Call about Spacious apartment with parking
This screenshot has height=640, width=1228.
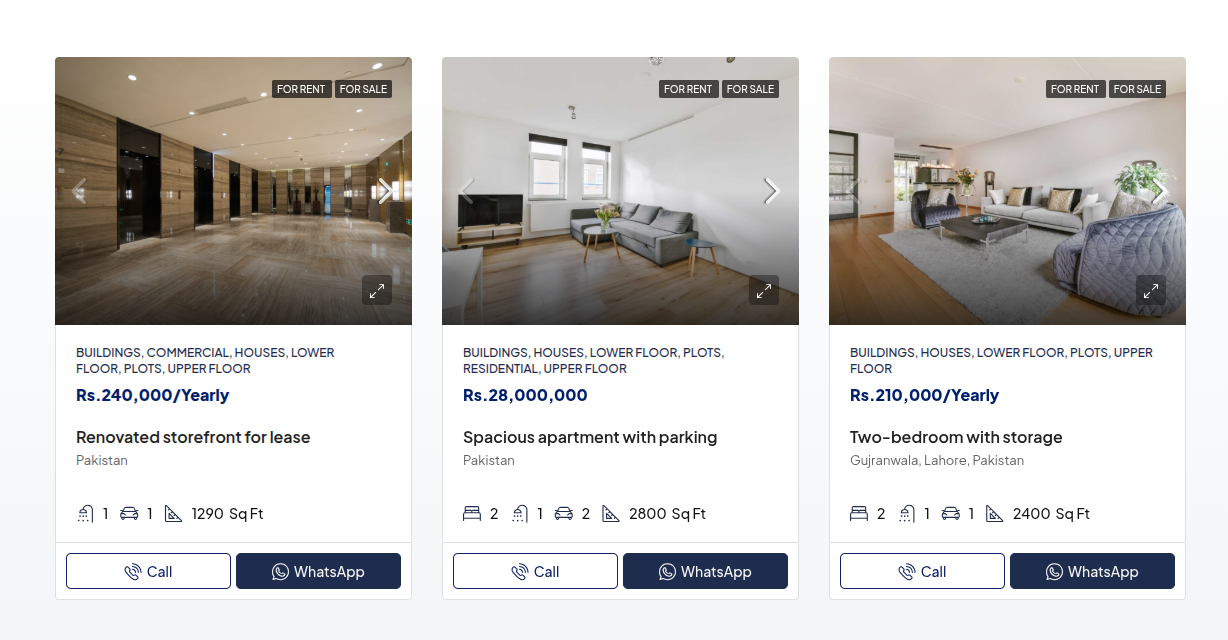tap(535, 571)
